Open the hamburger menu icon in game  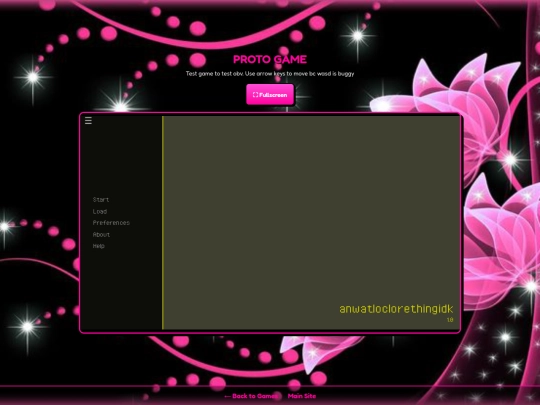coord(88,121)
